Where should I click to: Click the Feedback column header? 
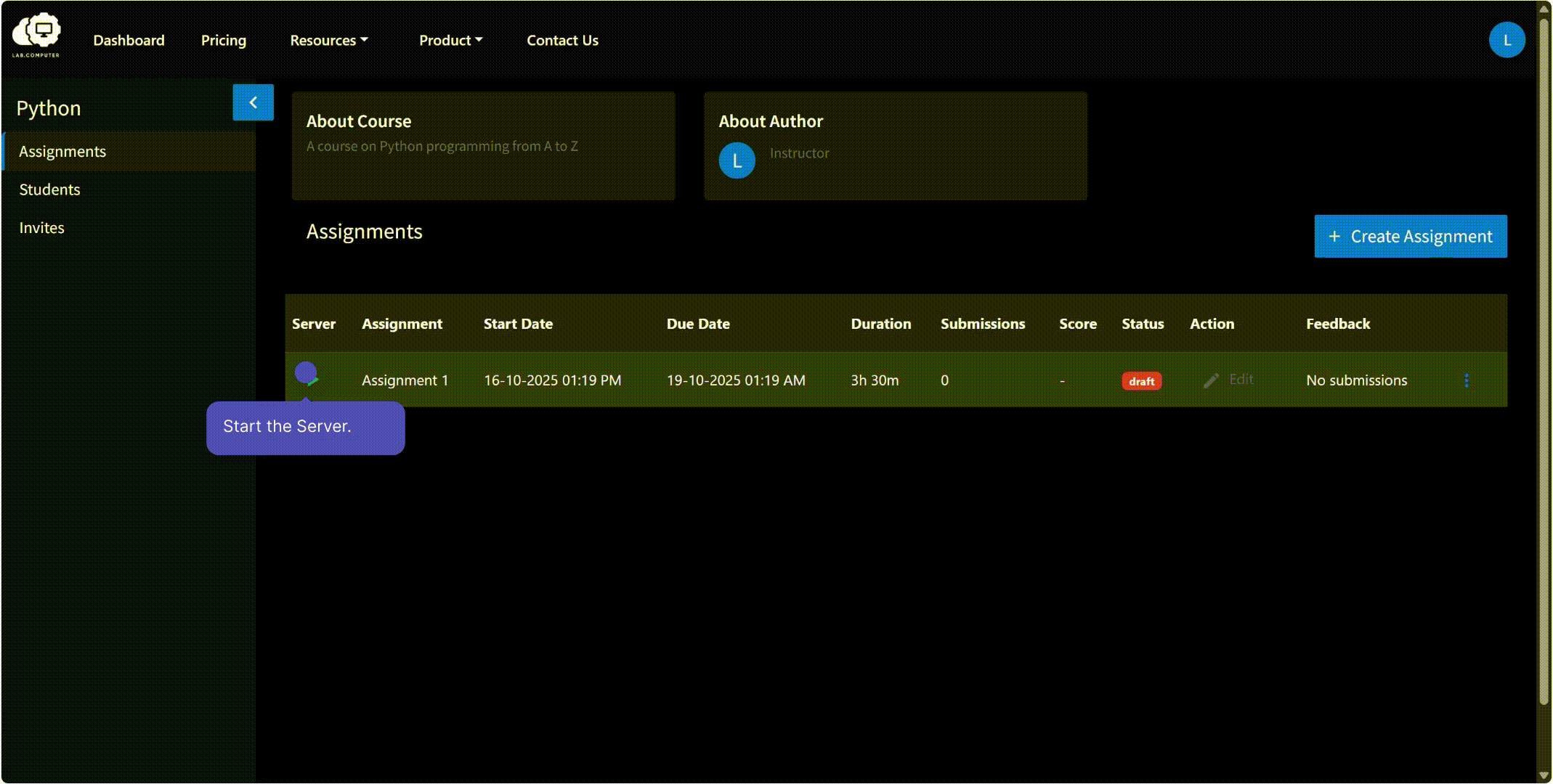tap(1338, 324)
